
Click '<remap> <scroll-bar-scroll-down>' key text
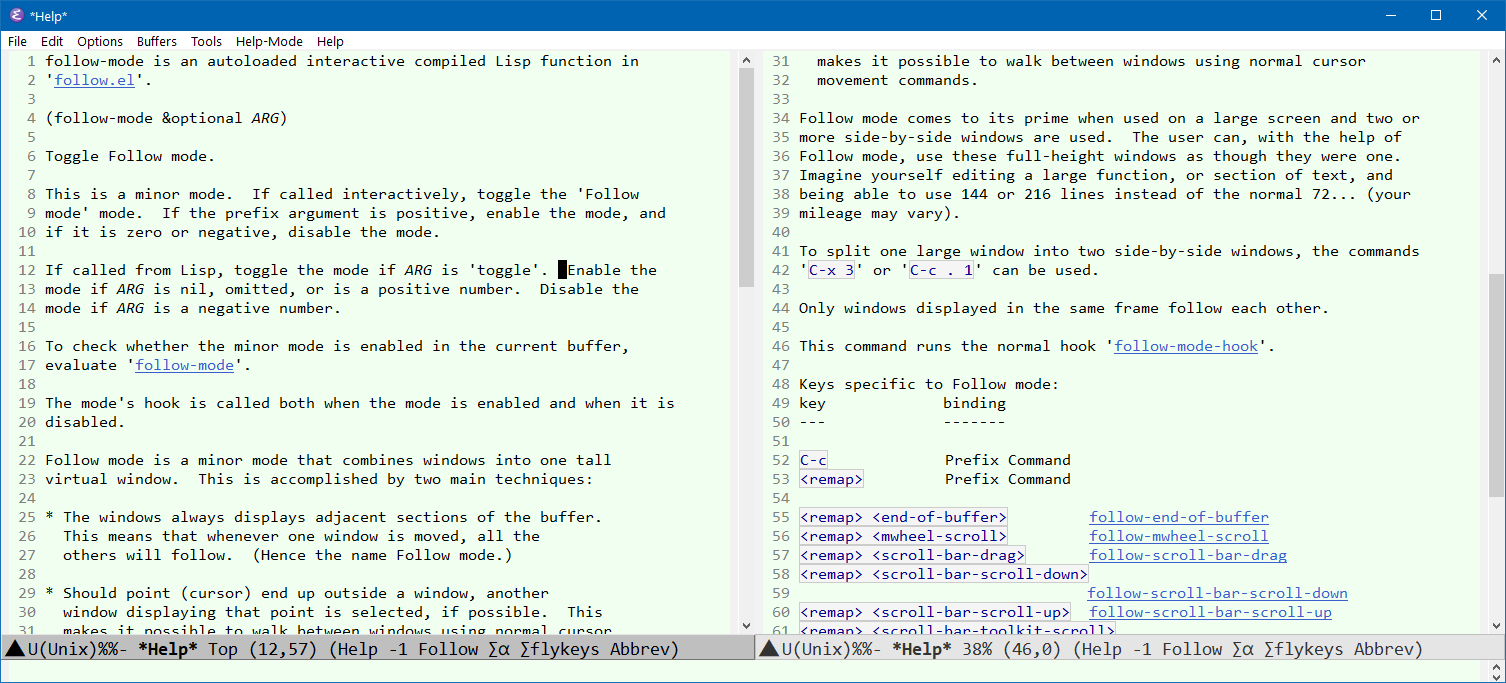[x=944, y=574]
